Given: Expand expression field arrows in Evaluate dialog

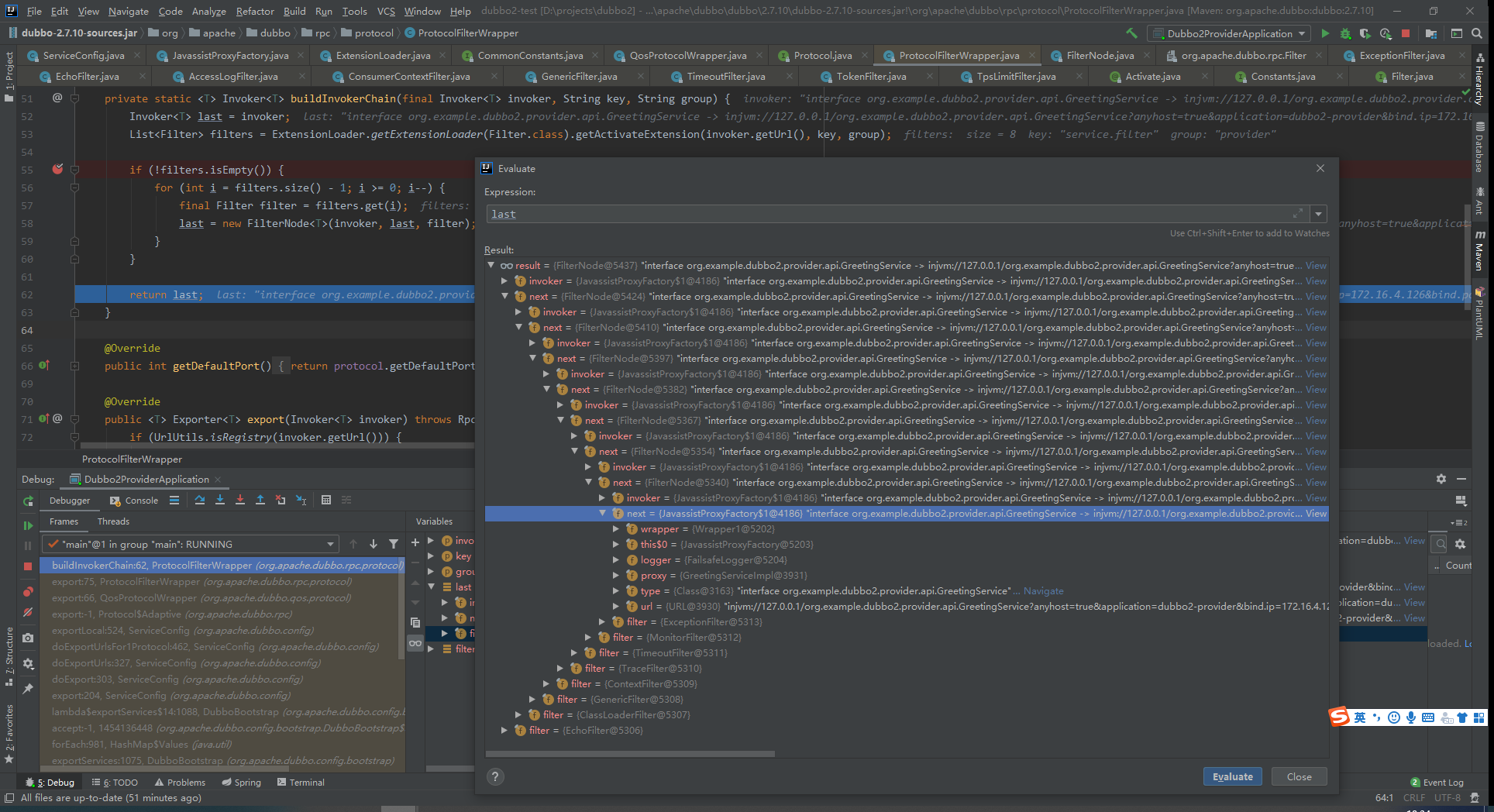Looking at the screenshot, I should (1298, 214).
